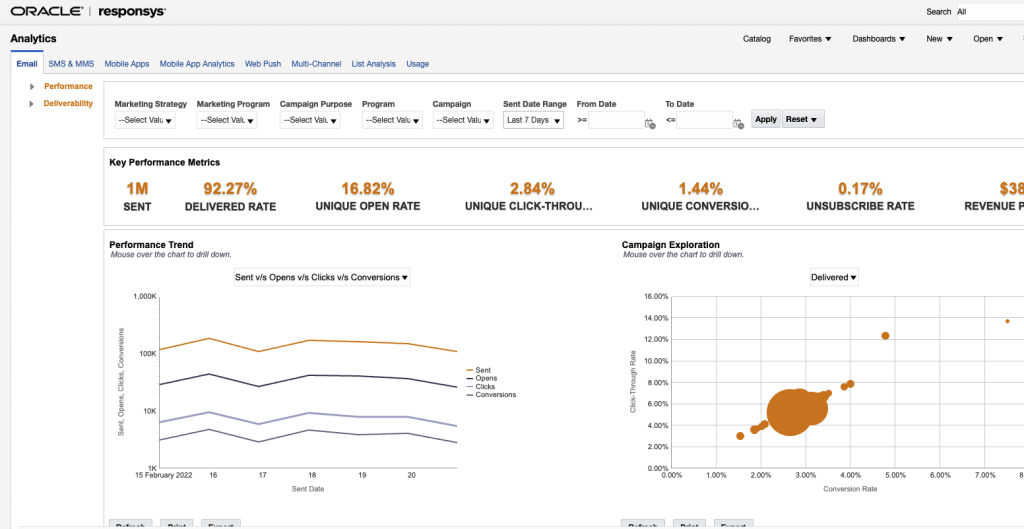Open the New menu
Image resolution: width=1024 pixels, height=529 pixels.
click(x=939, y=39)
